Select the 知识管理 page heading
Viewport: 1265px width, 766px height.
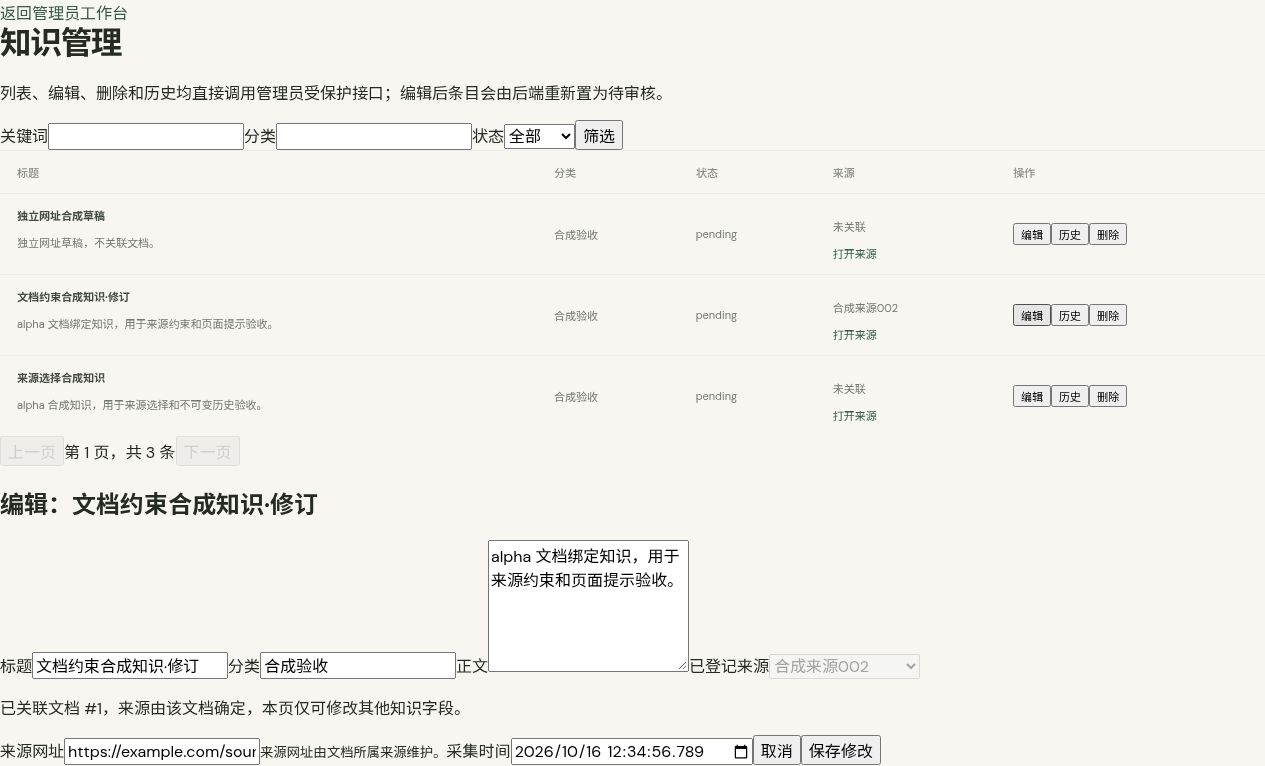pyautogui.click(x=61, y=43)
